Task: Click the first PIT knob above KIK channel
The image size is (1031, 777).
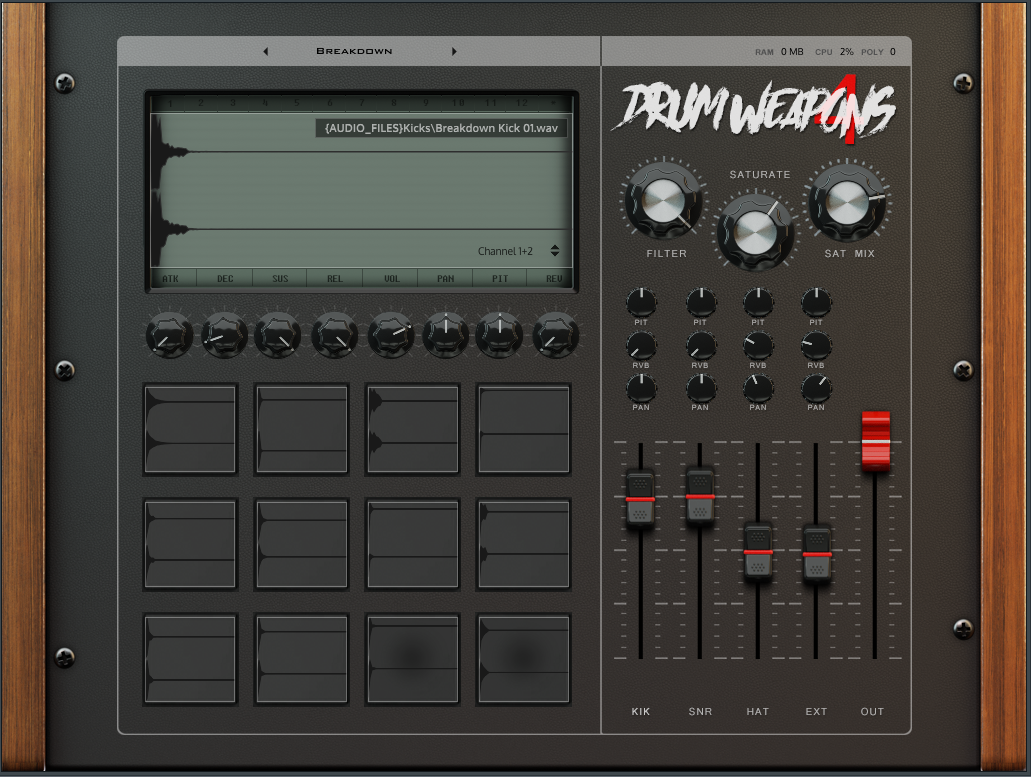Action: 642,301
